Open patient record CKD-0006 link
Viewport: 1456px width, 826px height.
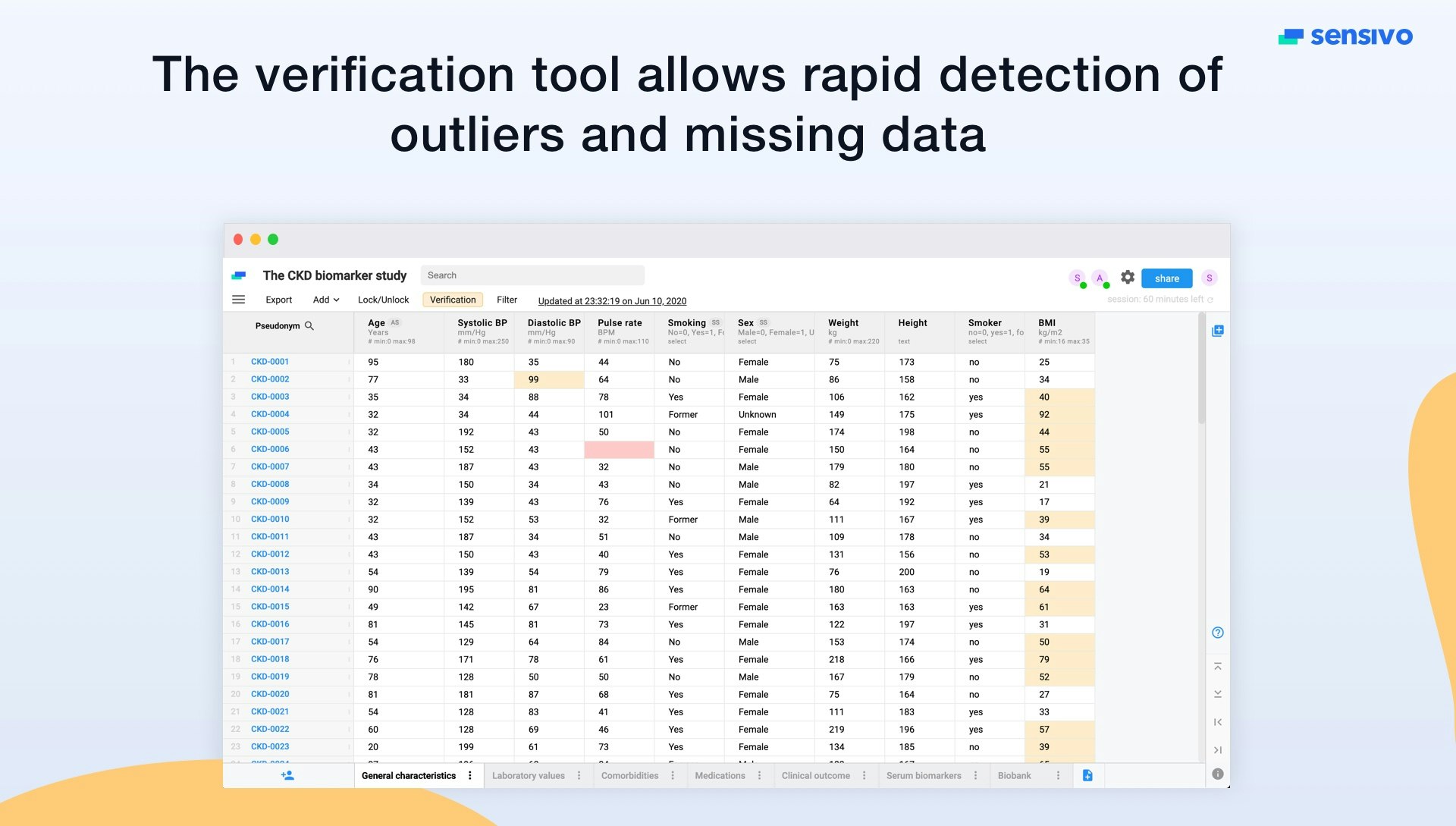pos(270,449)
